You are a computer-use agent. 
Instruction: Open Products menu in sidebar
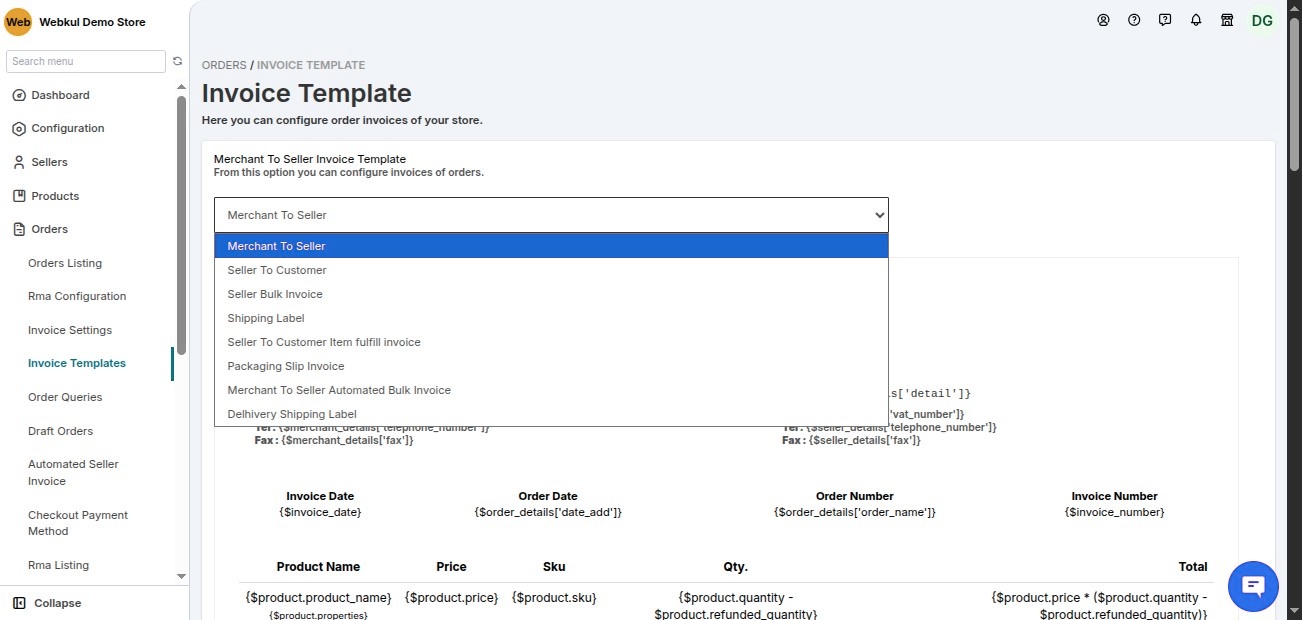tap(55, 196)
